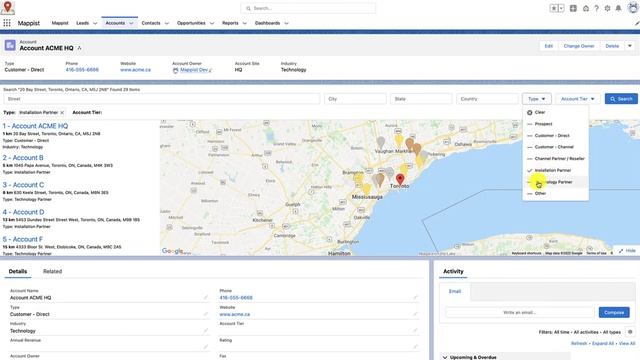This screenshot has height=360, width=640.
Task: Expand the Opportunities tab chevron
Action: pos(212,24)
